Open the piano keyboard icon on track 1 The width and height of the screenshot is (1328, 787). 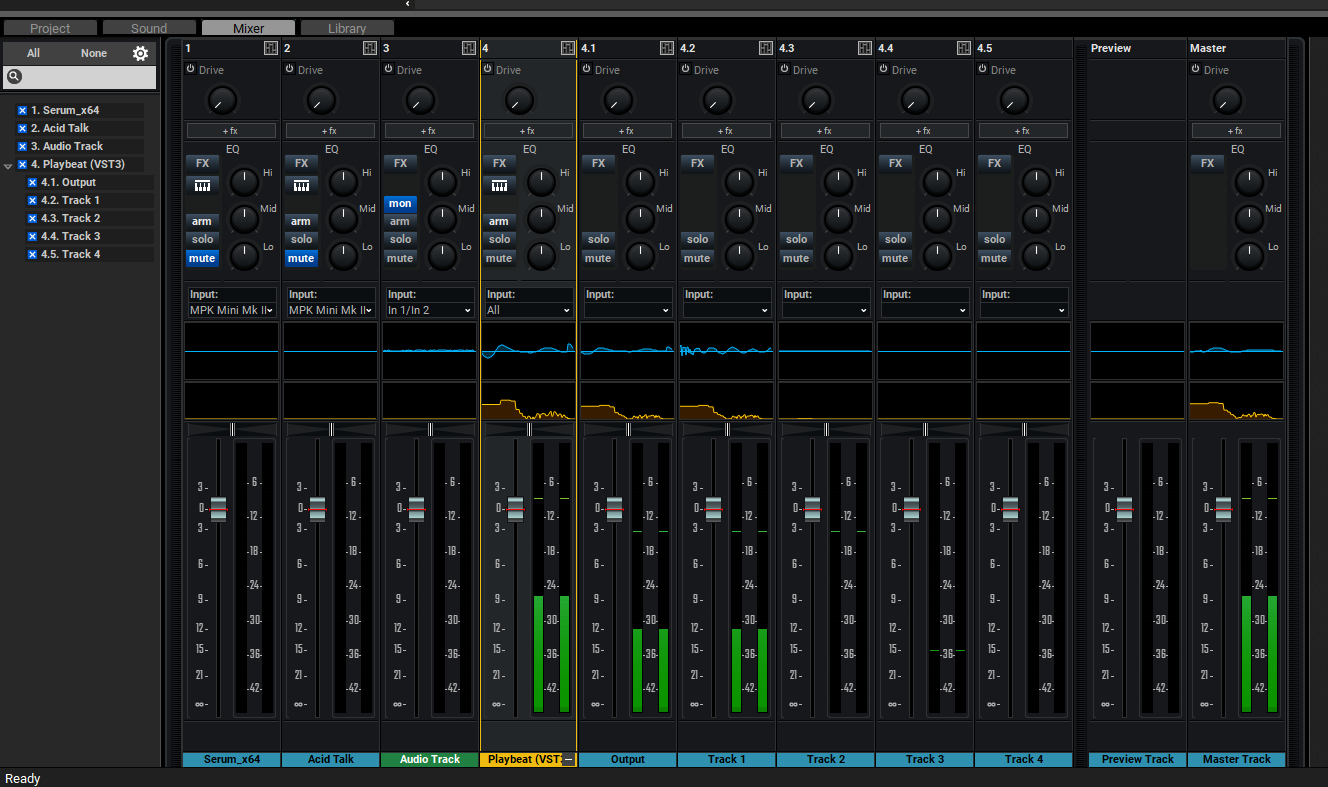(202, 185)
